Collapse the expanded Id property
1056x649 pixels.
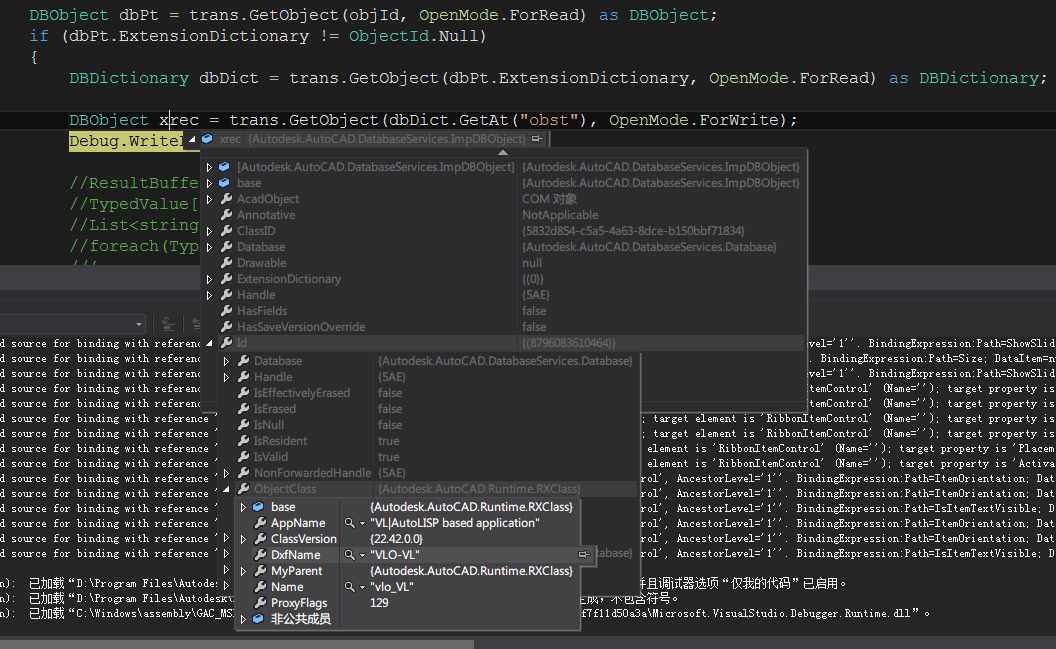(x=209, y=343)
